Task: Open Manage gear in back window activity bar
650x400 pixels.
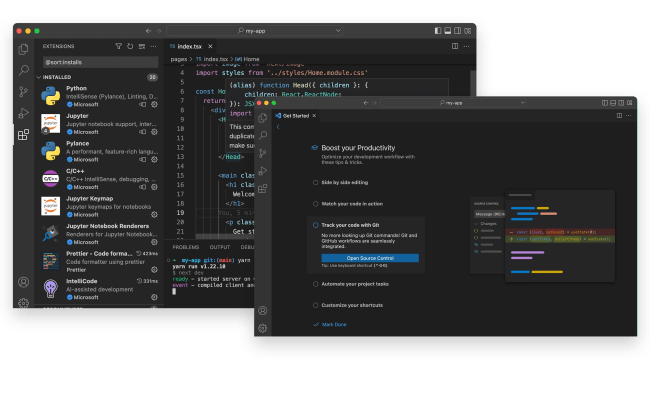Action: coord(24,303)
